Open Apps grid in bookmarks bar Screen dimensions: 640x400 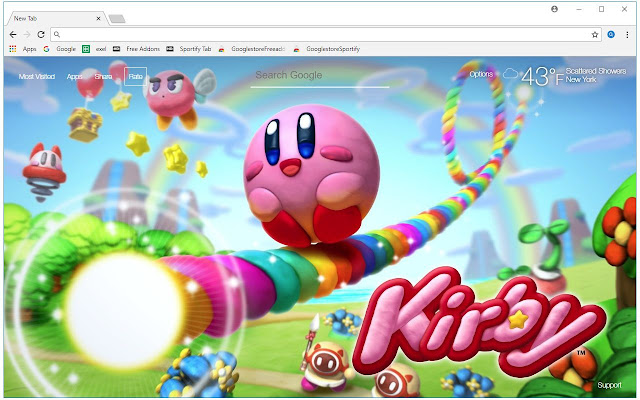coord(23,49)
